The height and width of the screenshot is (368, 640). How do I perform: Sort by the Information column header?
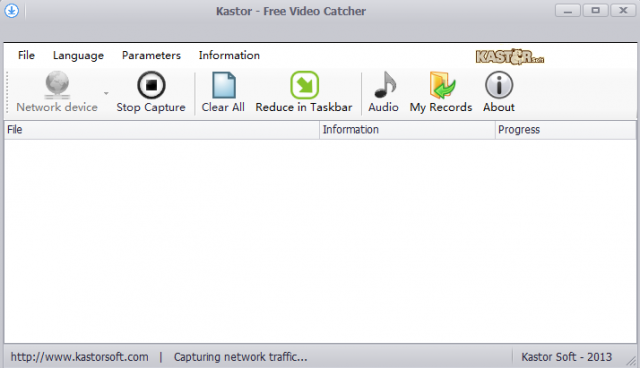(x=407, y=130)
